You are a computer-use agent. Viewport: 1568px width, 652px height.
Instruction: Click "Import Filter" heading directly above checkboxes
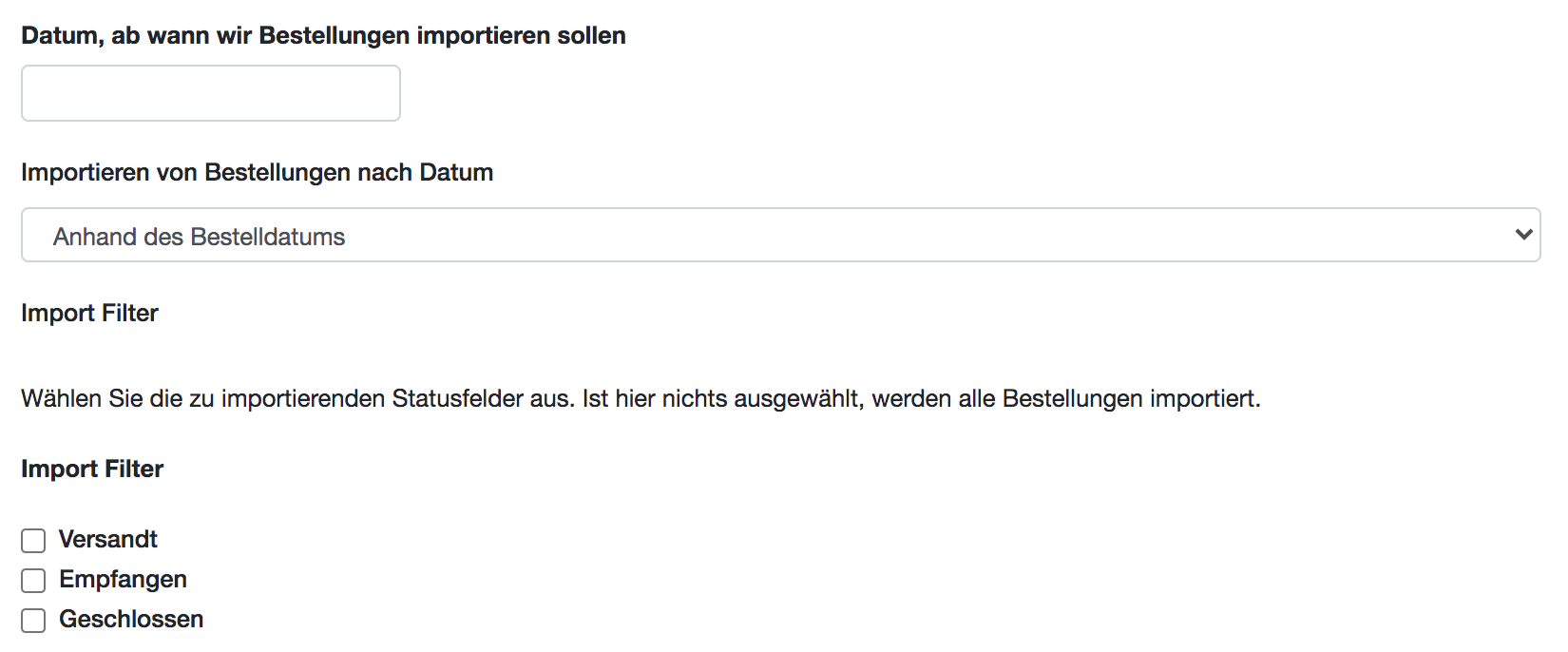coord(92,470)
